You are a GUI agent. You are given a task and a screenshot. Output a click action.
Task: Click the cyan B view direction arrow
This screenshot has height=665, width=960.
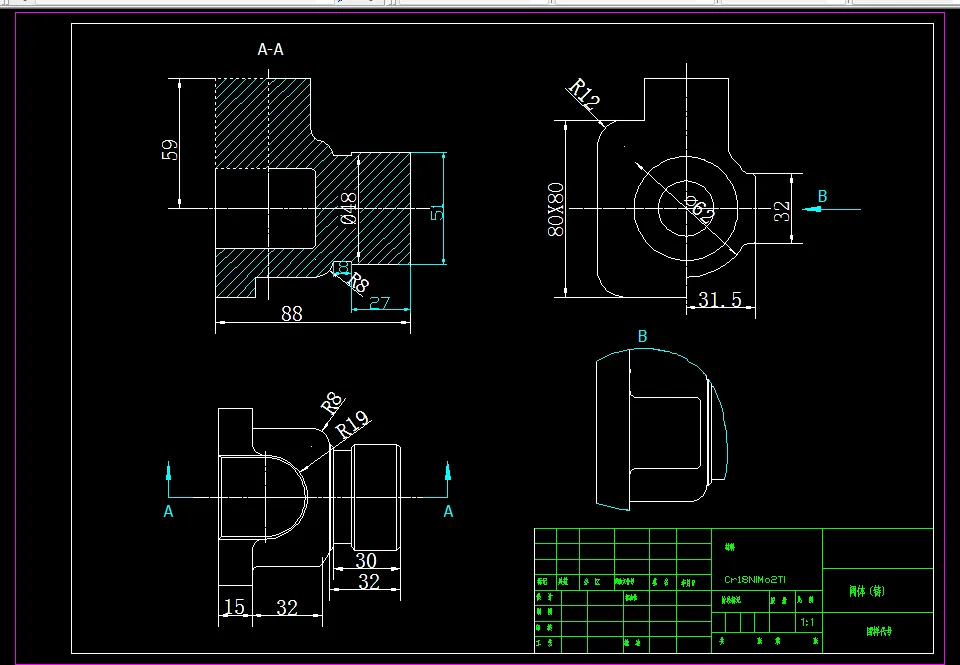click(x=831, y=209)
